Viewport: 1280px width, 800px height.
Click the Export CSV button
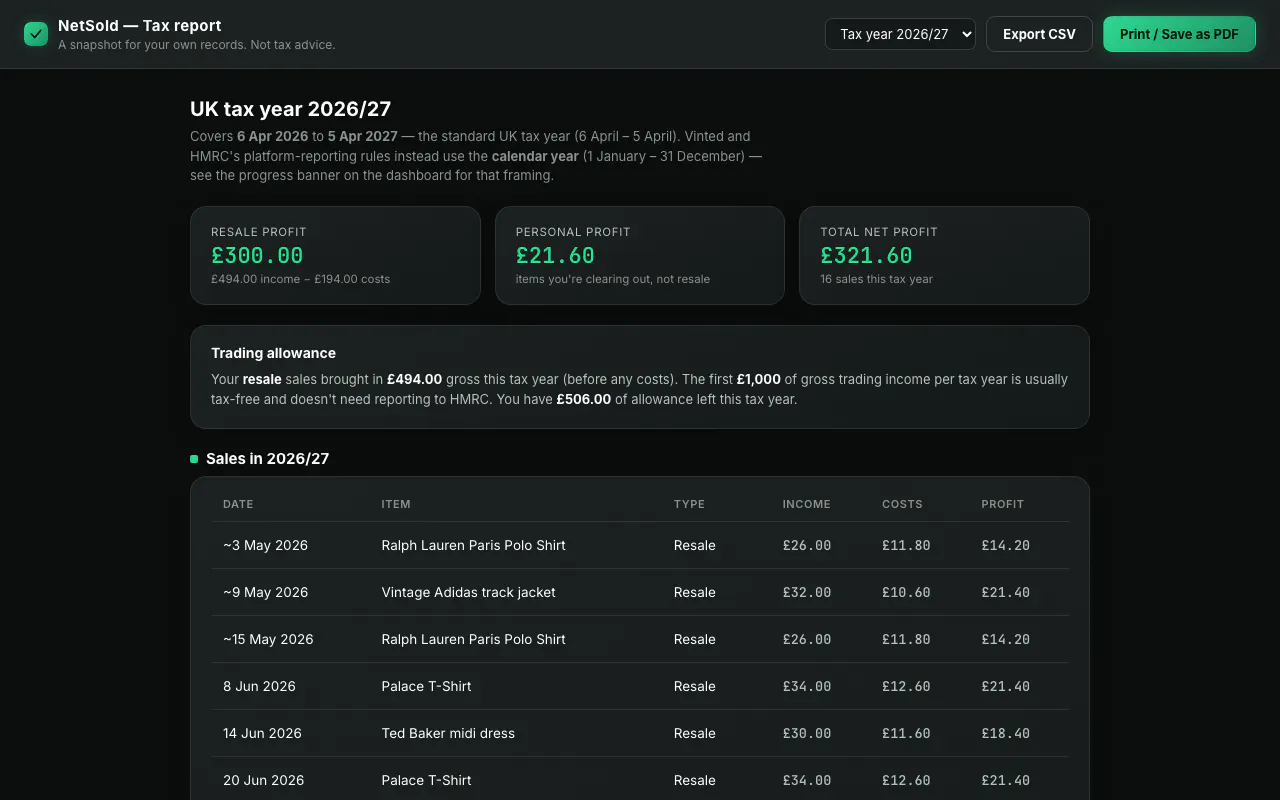[x=1039, y=34]
